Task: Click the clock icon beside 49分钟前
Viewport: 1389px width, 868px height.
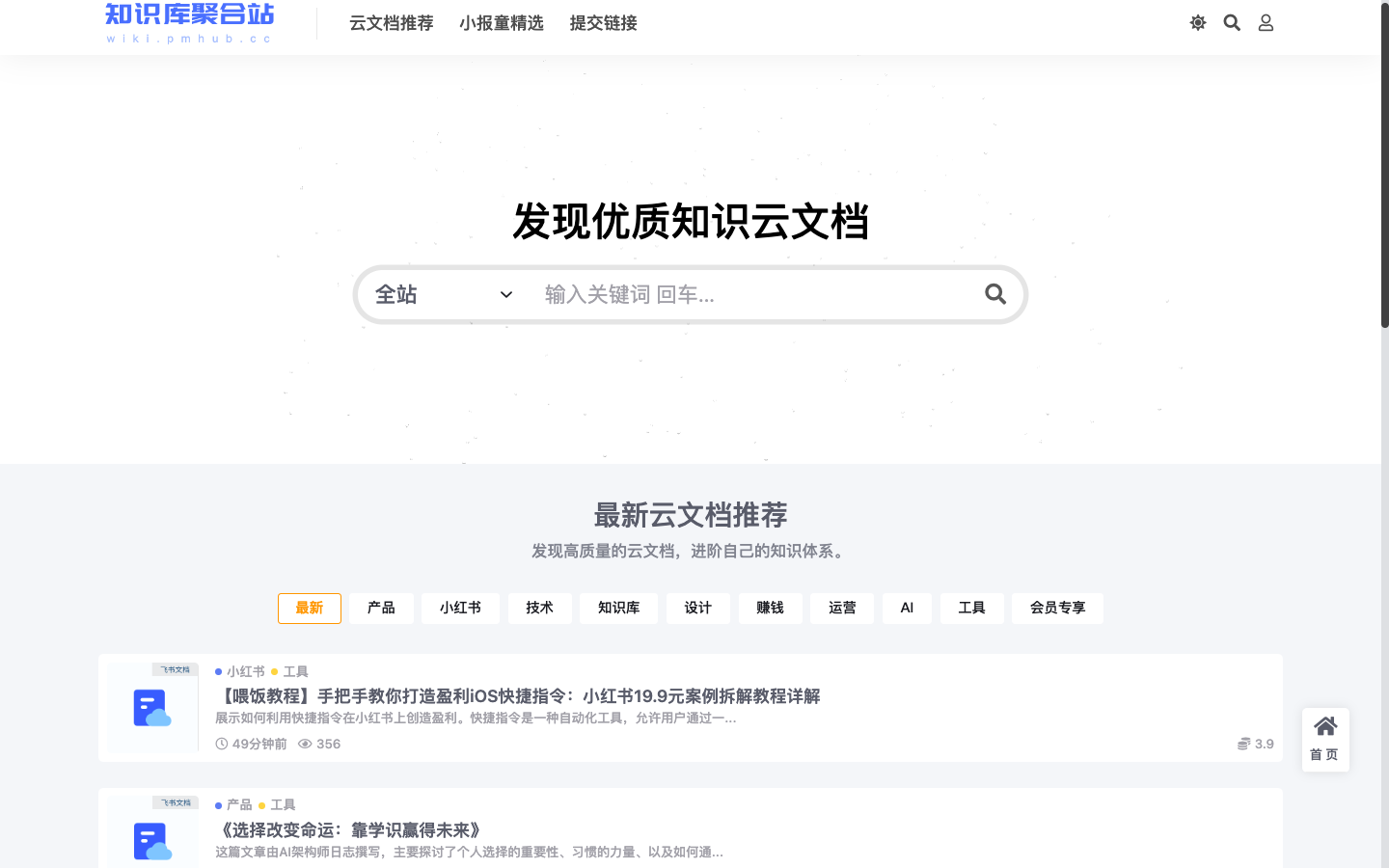Action: point(220,744)
